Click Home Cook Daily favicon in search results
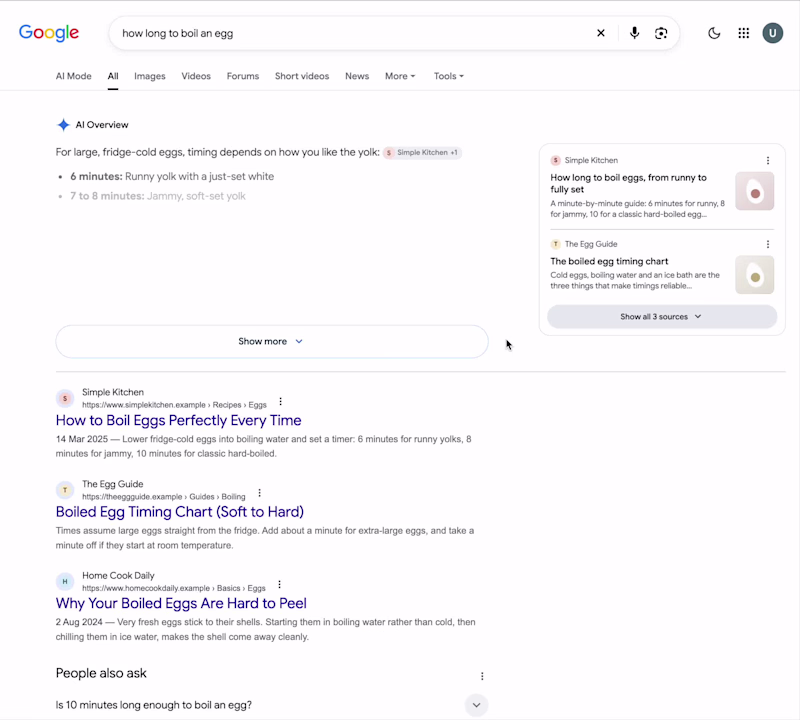800x720 pixels. click(65, 581)
